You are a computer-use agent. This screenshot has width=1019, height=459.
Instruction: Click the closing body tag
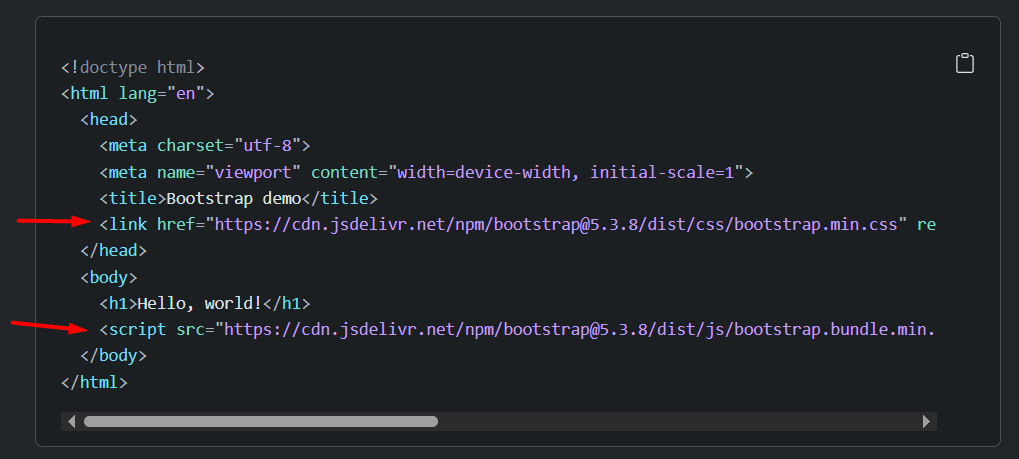113,355
